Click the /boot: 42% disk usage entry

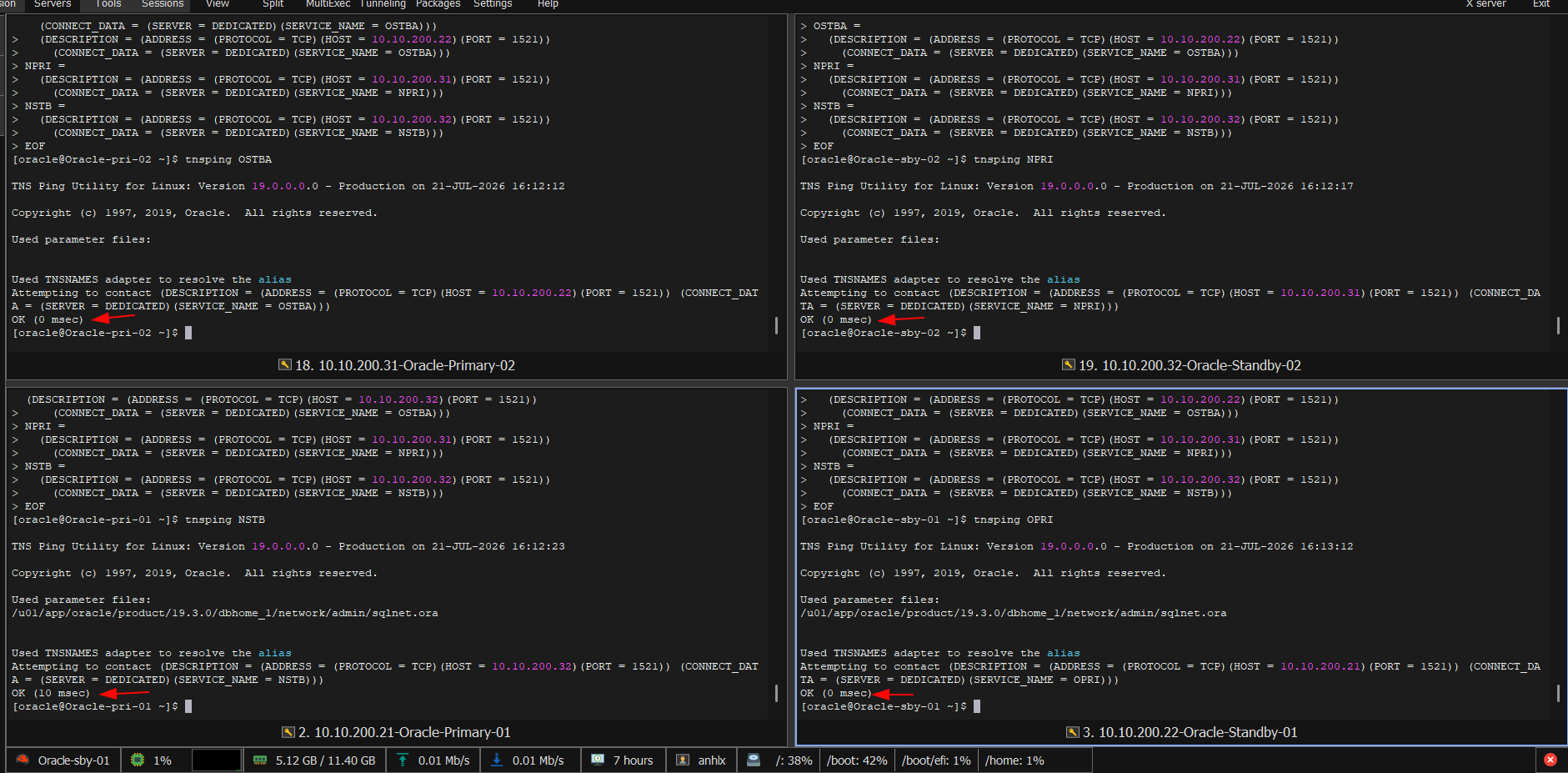[857, 760]
